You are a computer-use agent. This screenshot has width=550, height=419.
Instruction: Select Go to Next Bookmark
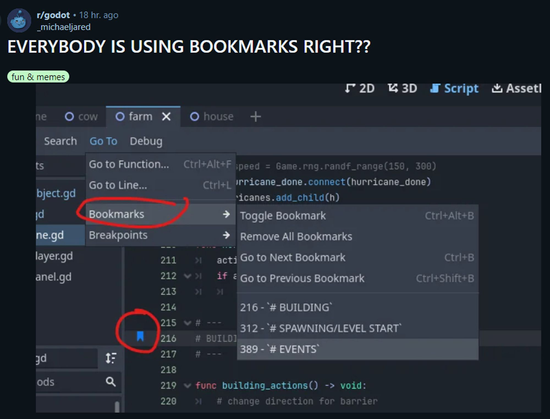click(x=358, y=257)
